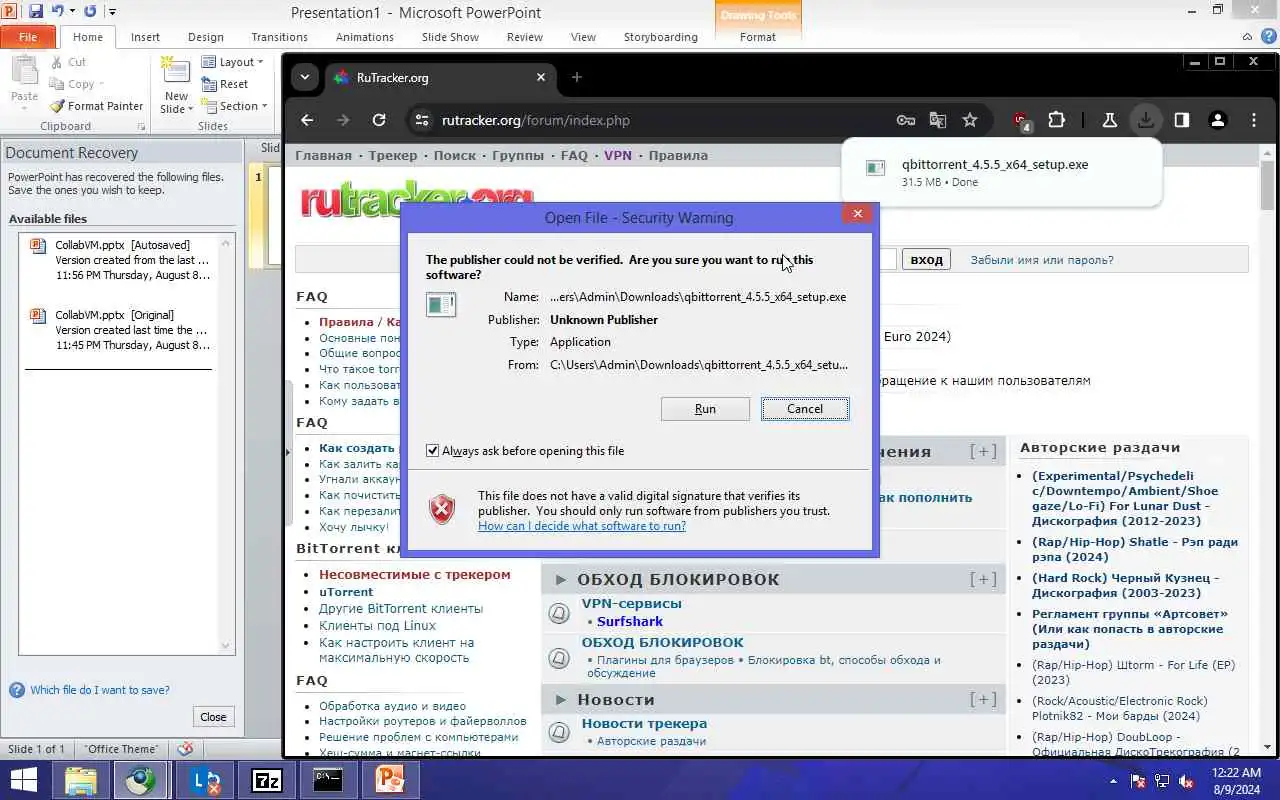Click the New Slide icon in ribbon
1280x800 pixels.
[176, 71]
